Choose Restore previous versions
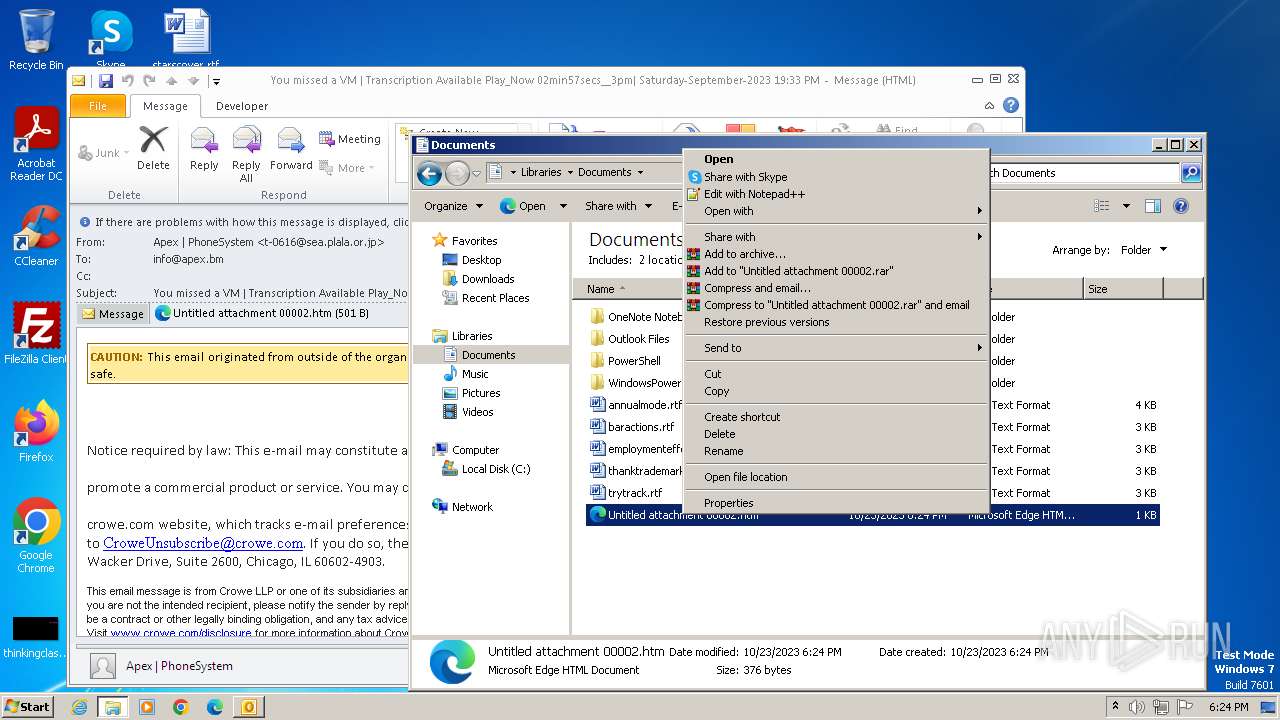 point(836,322)
